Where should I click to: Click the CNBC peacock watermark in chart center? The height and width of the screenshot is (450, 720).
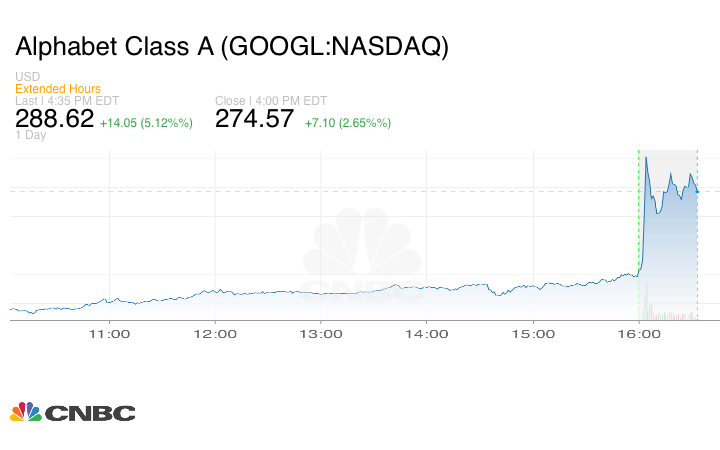coord(362,257)
